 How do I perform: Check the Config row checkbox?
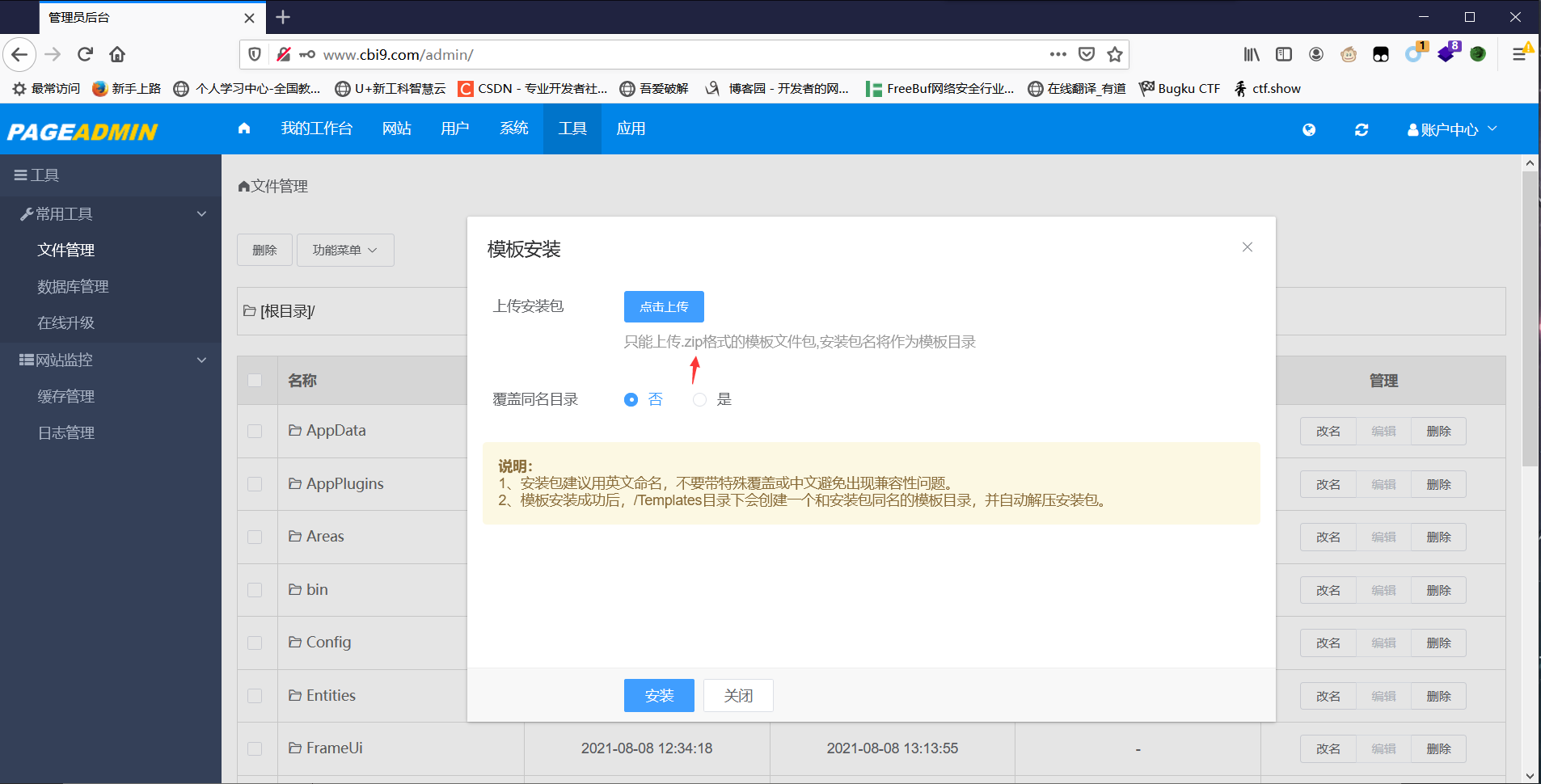(x=255, y=643)
